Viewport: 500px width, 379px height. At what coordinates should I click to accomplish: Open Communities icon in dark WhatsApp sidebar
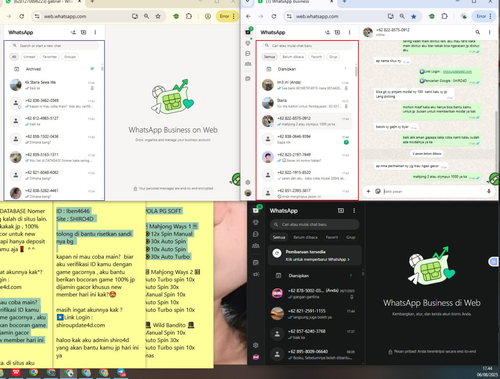click(x=256, y=246)
